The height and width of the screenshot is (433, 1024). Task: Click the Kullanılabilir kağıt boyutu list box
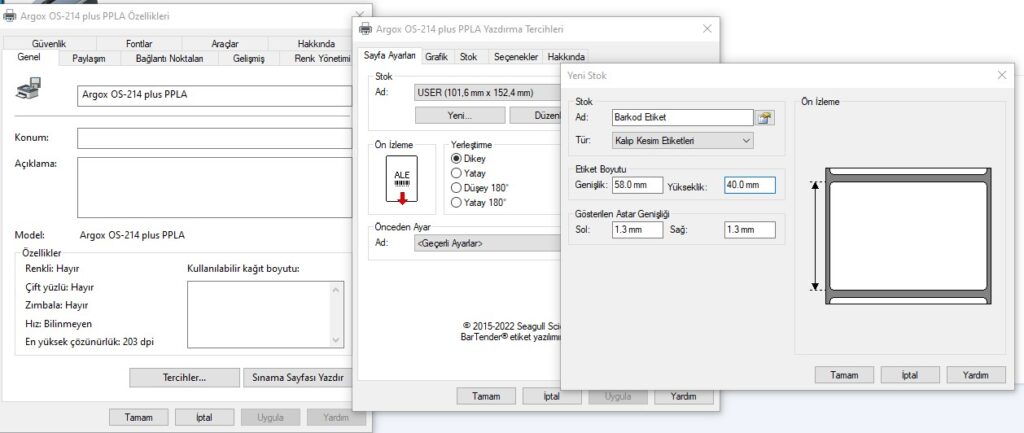pos(265,315)
